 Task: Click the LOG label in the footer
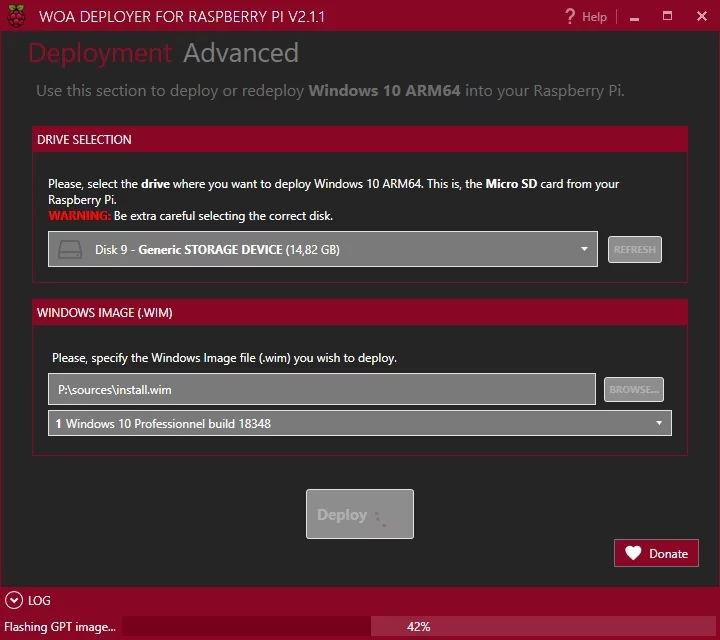[39, 601]
